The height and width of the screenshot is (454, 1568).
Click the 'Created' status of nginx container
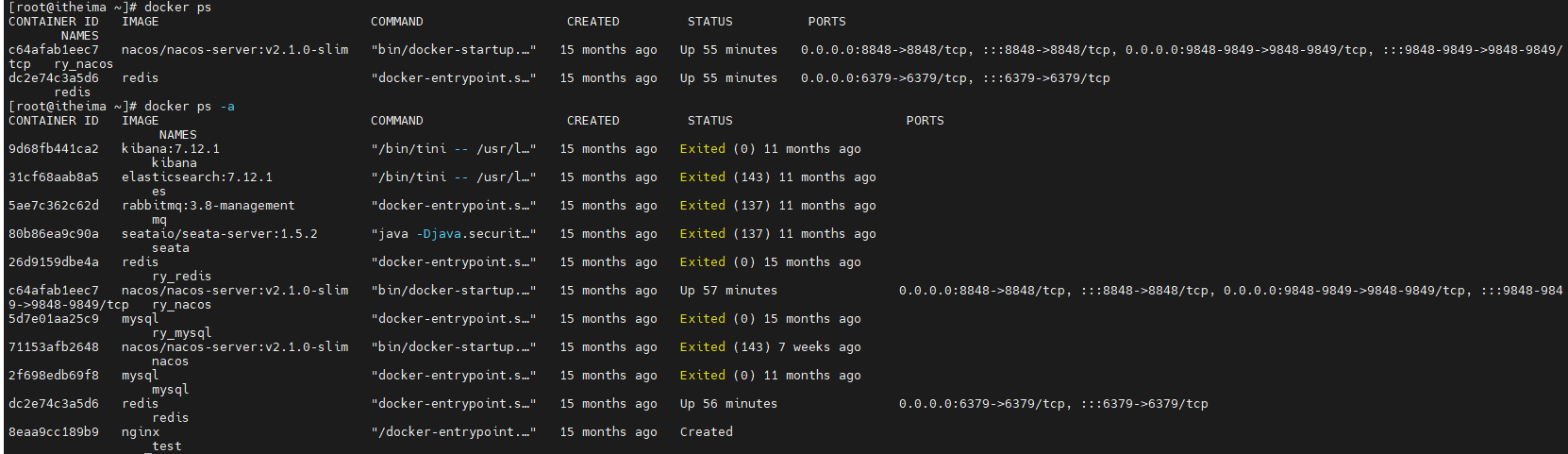click(707, 432)
